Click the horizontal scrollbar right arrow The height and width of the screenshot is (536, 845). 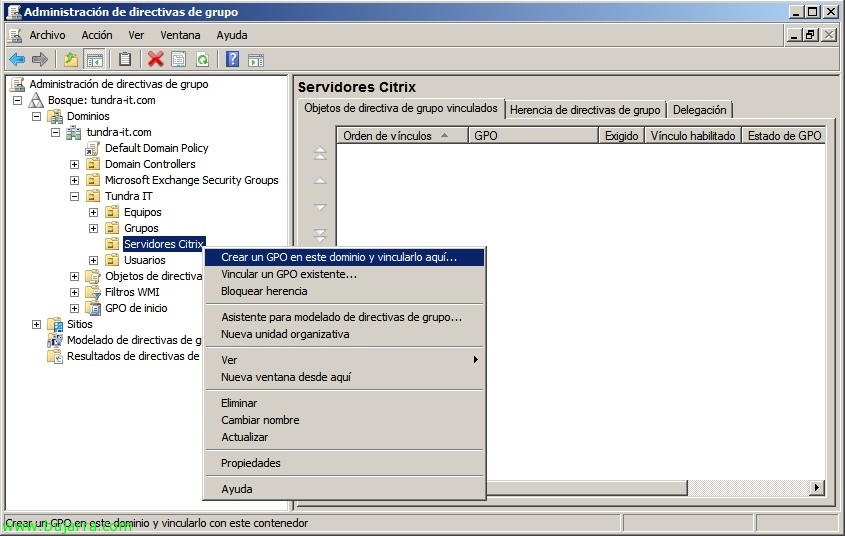817,488
